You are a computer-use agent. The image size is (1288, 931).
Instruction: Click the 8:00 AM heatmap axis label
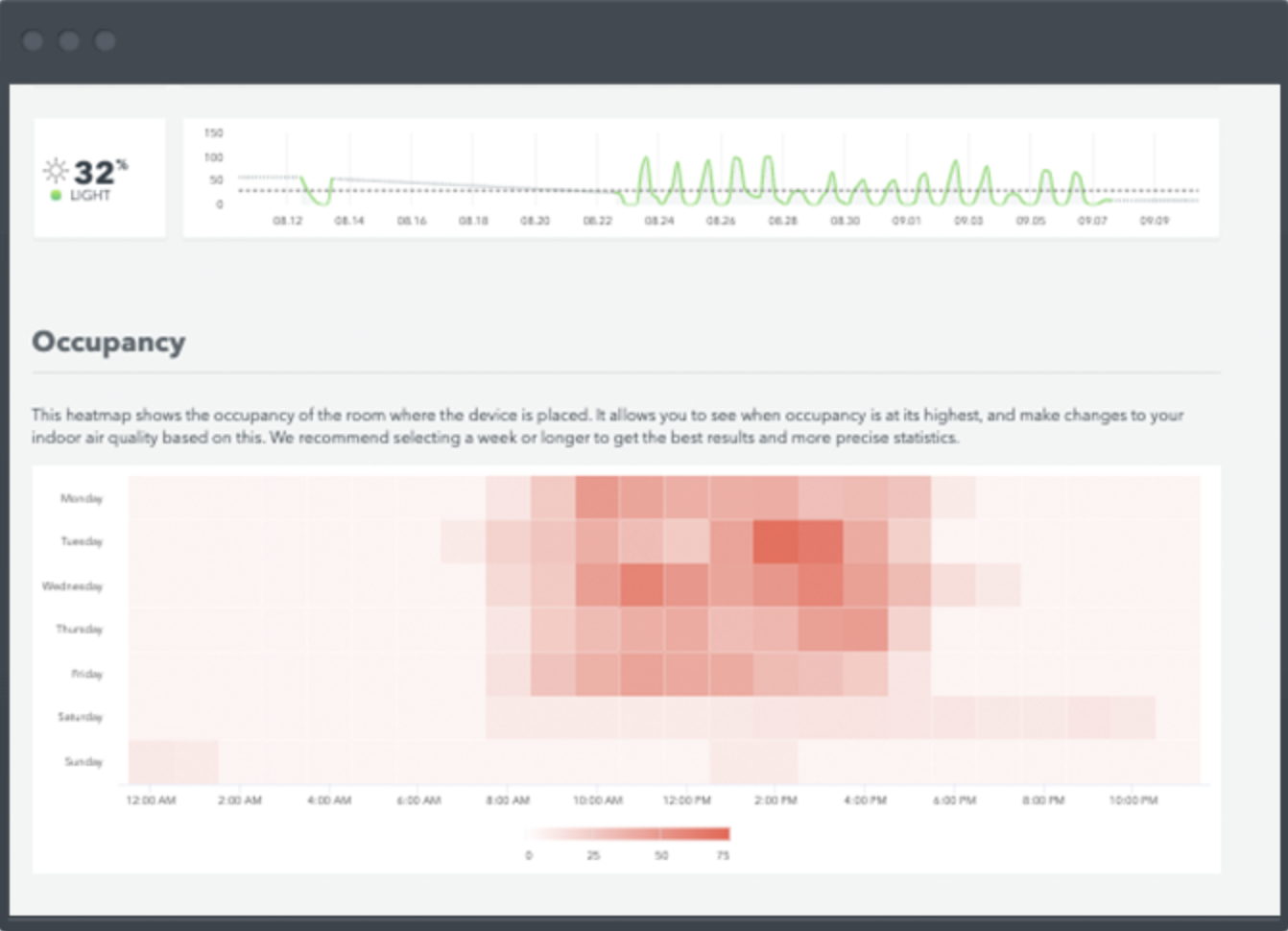point(508,800)
